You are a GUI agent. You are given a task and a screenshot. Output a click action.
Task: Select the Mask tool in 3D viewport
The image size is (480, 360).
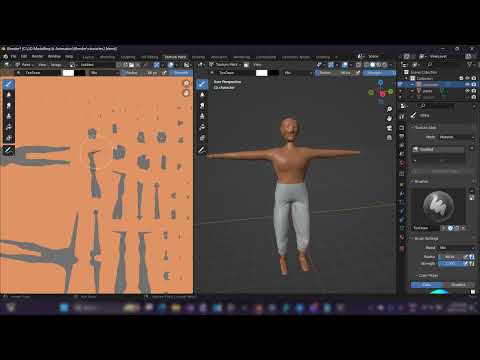point(202,138)
